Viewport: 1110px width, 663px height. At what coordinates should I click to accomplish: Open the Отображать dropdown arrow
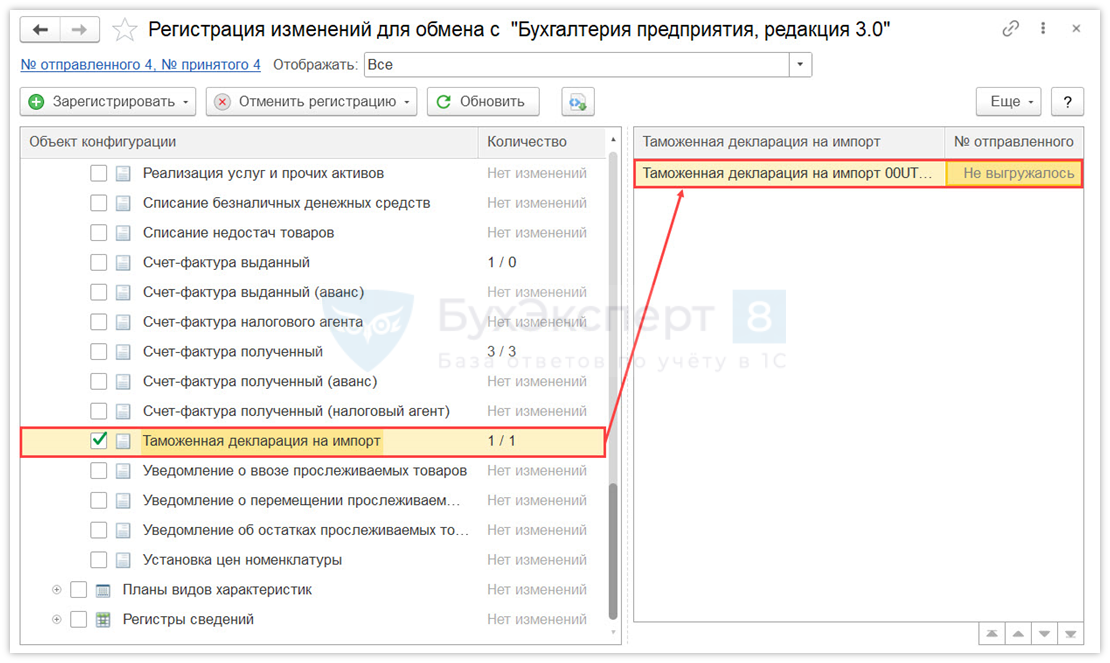[x=800, y=64]
